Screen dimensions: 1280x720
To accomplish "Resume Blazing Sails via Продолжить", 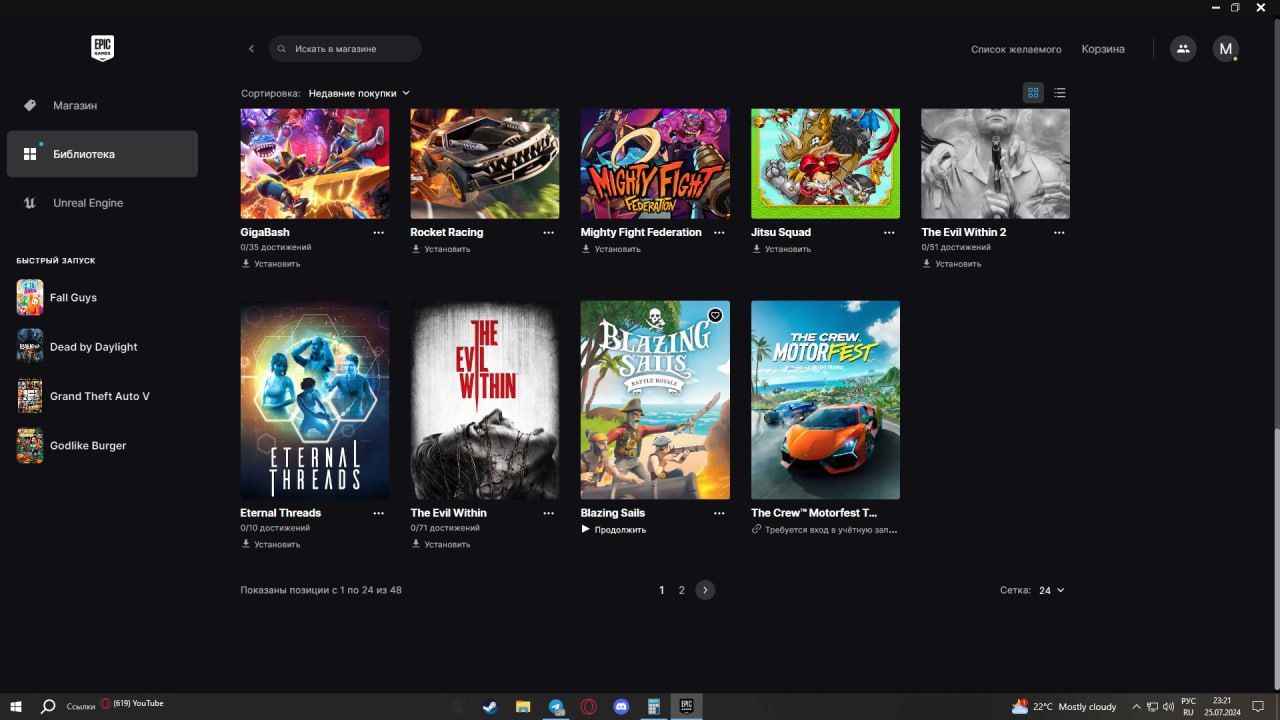I will click(614, 530).
